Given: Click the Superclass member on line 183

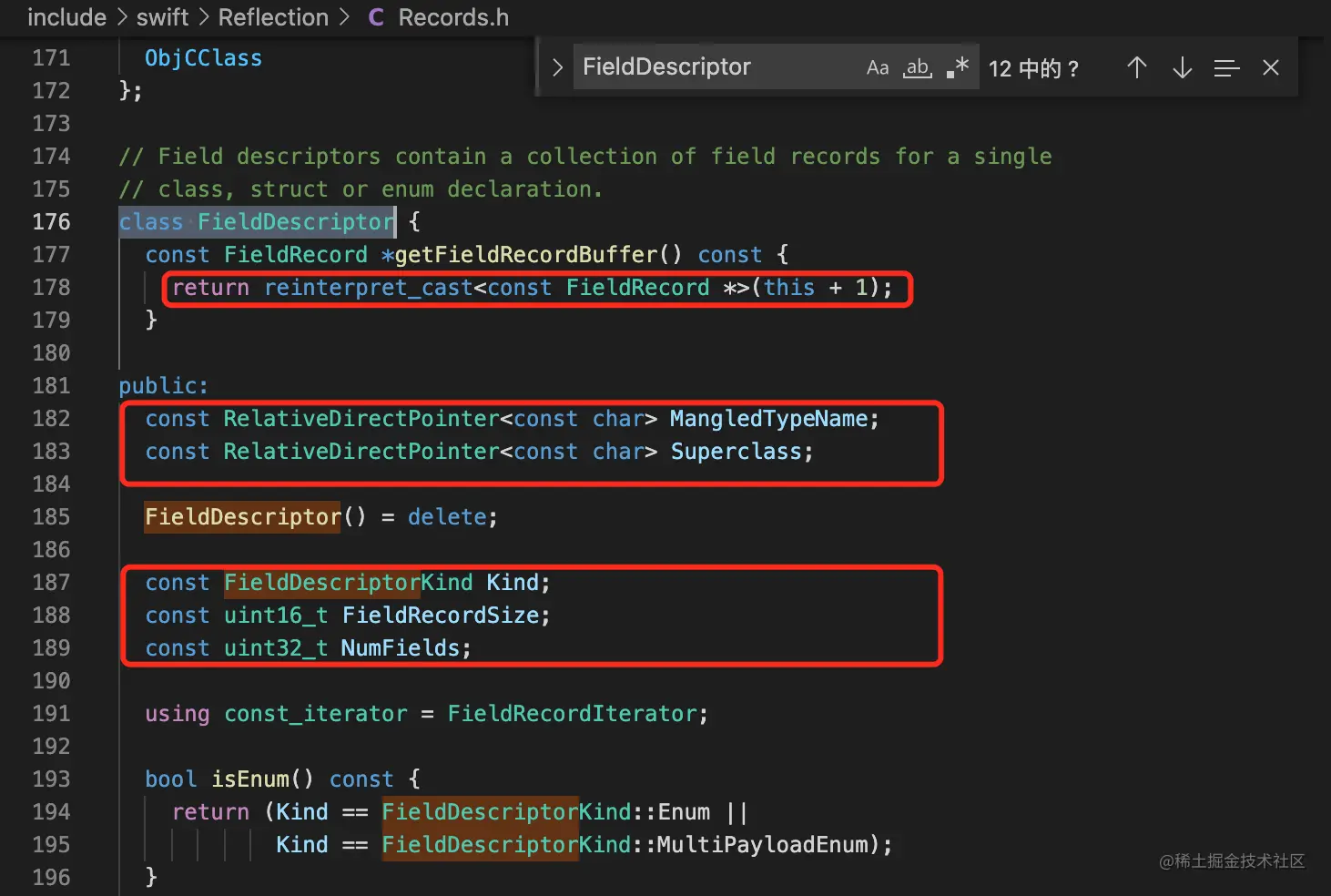Looking at the screenshot, I should (736, 452).
